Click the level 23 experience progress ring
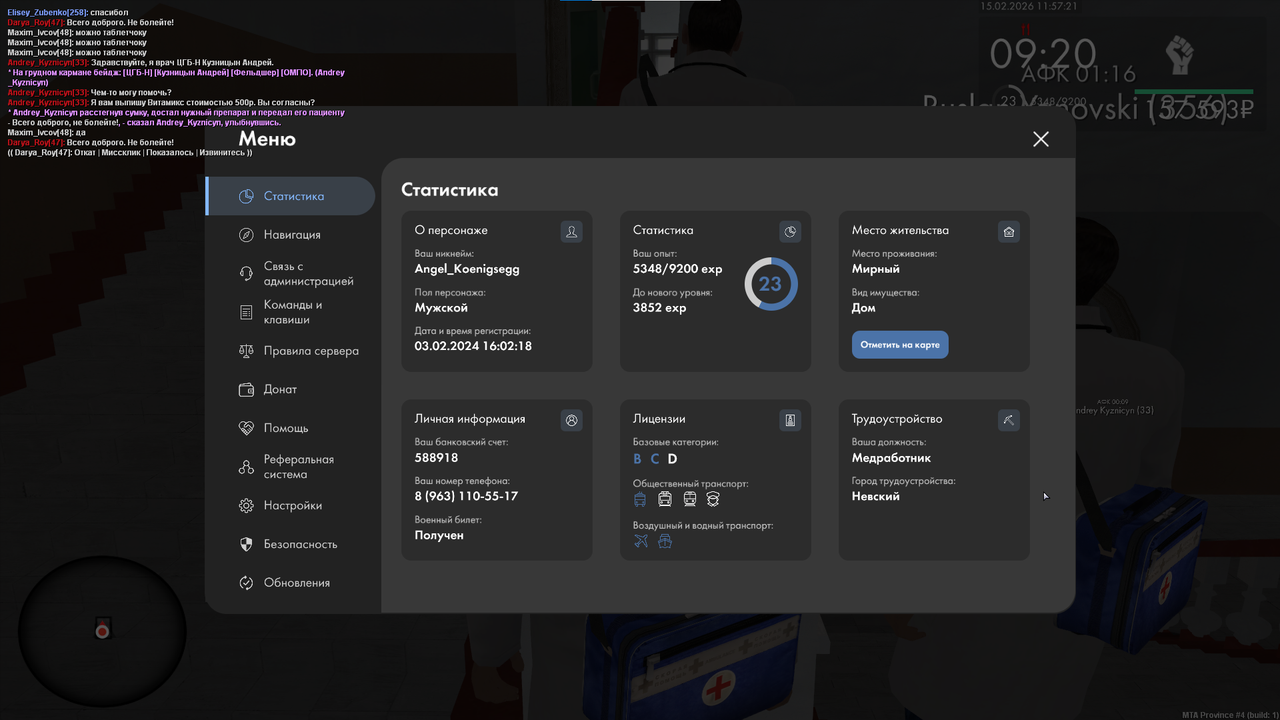1280x720 pixels. coord(770,284)
